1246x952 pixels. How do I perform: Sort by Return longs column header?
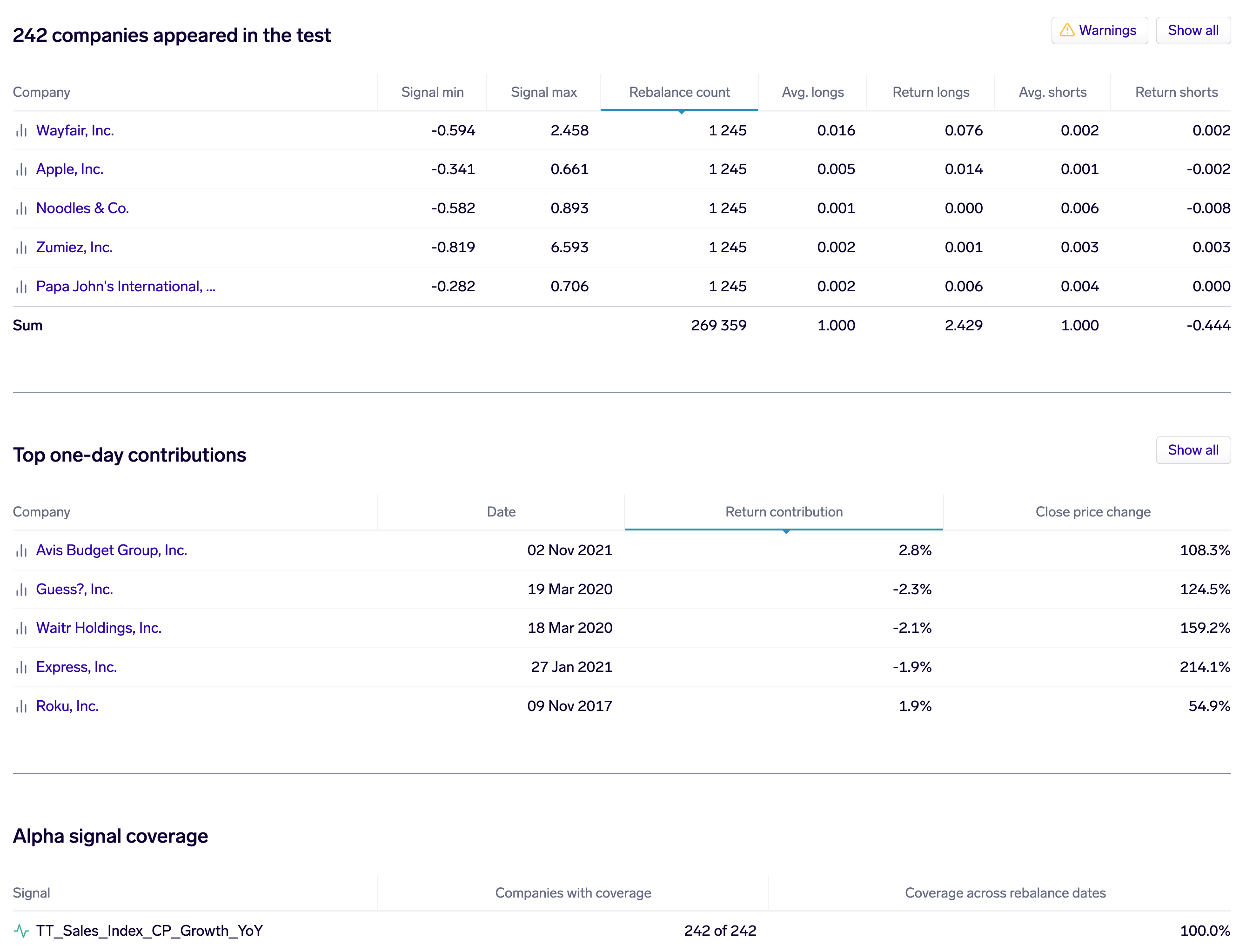coord(931,93)
